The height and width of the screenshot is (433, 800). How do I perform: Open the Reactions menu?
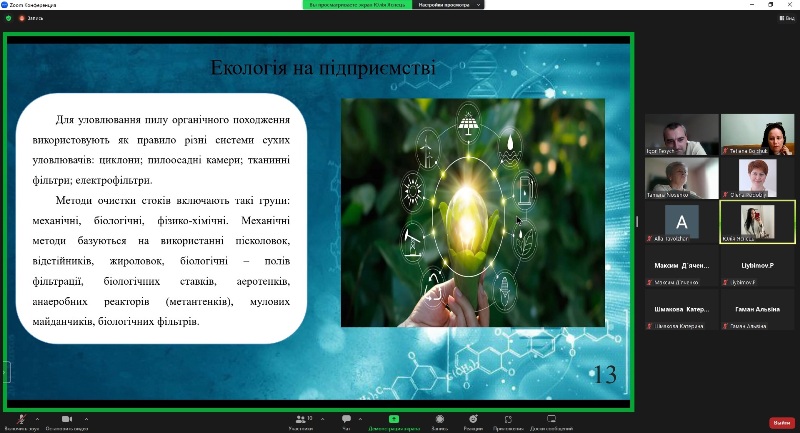tap(473, 422)
